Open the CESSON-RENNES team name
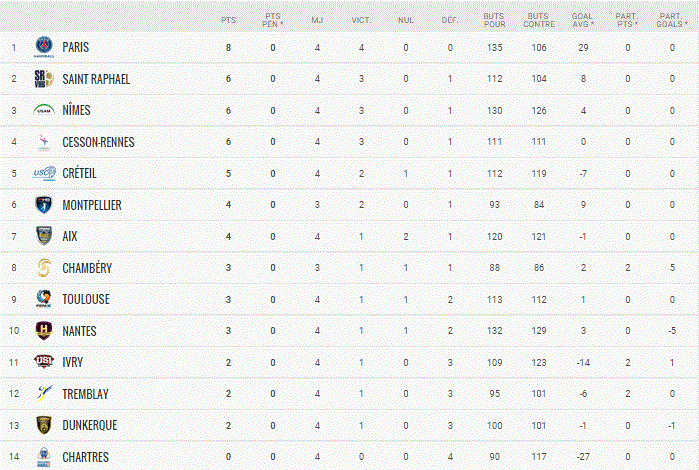 point(99,142)
